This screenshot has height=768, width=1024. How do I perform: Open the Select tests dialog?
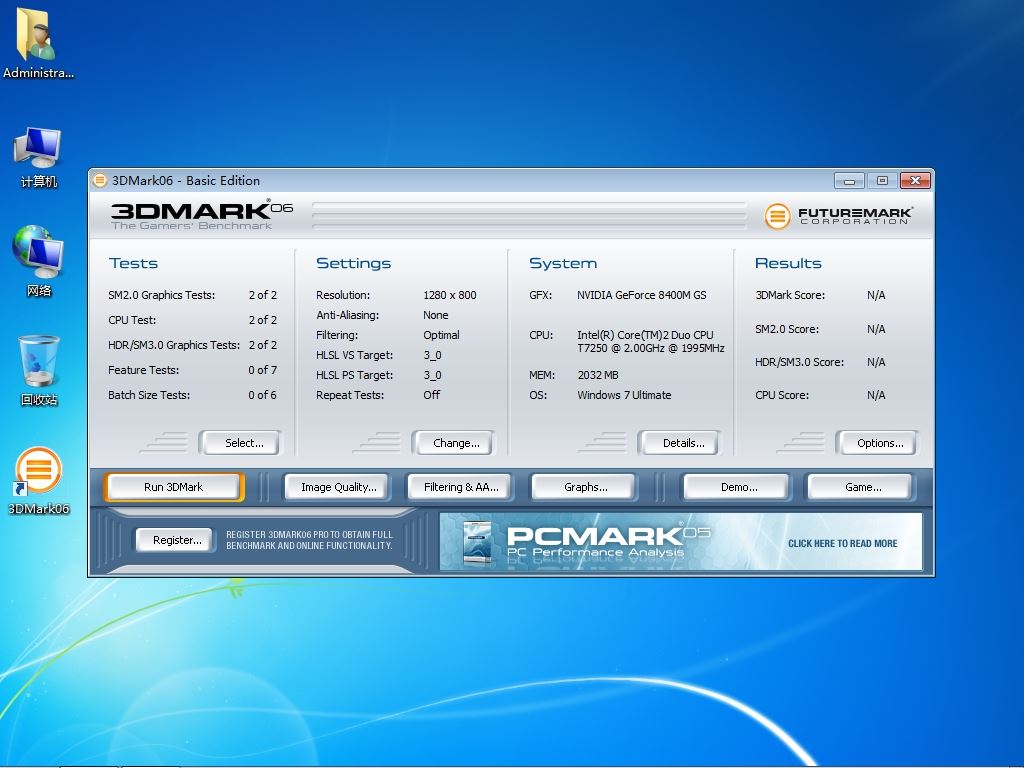241,443
